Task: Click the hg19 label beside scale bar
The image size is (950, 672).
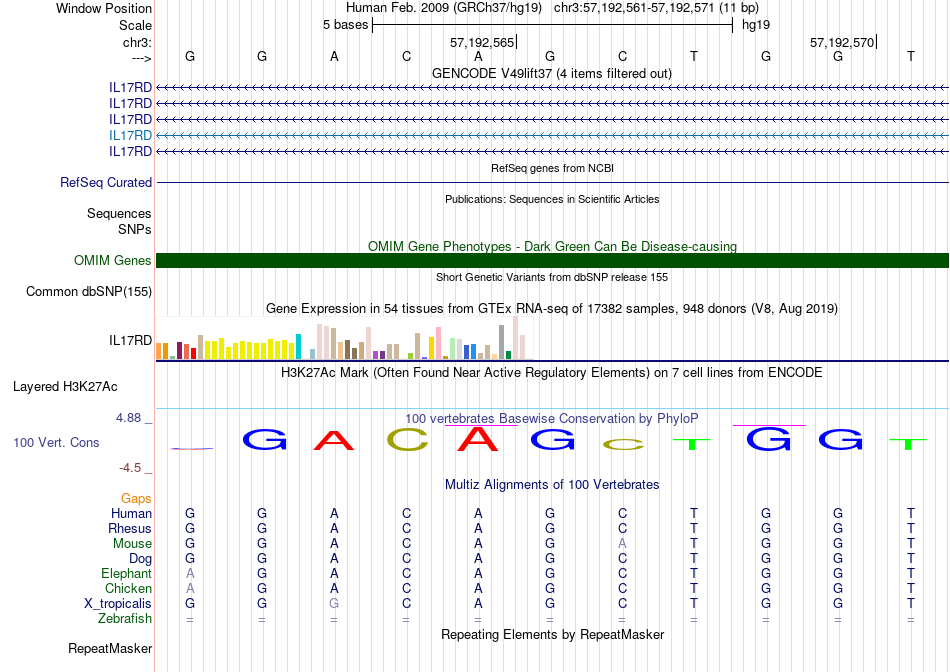Action: (756, 25)
